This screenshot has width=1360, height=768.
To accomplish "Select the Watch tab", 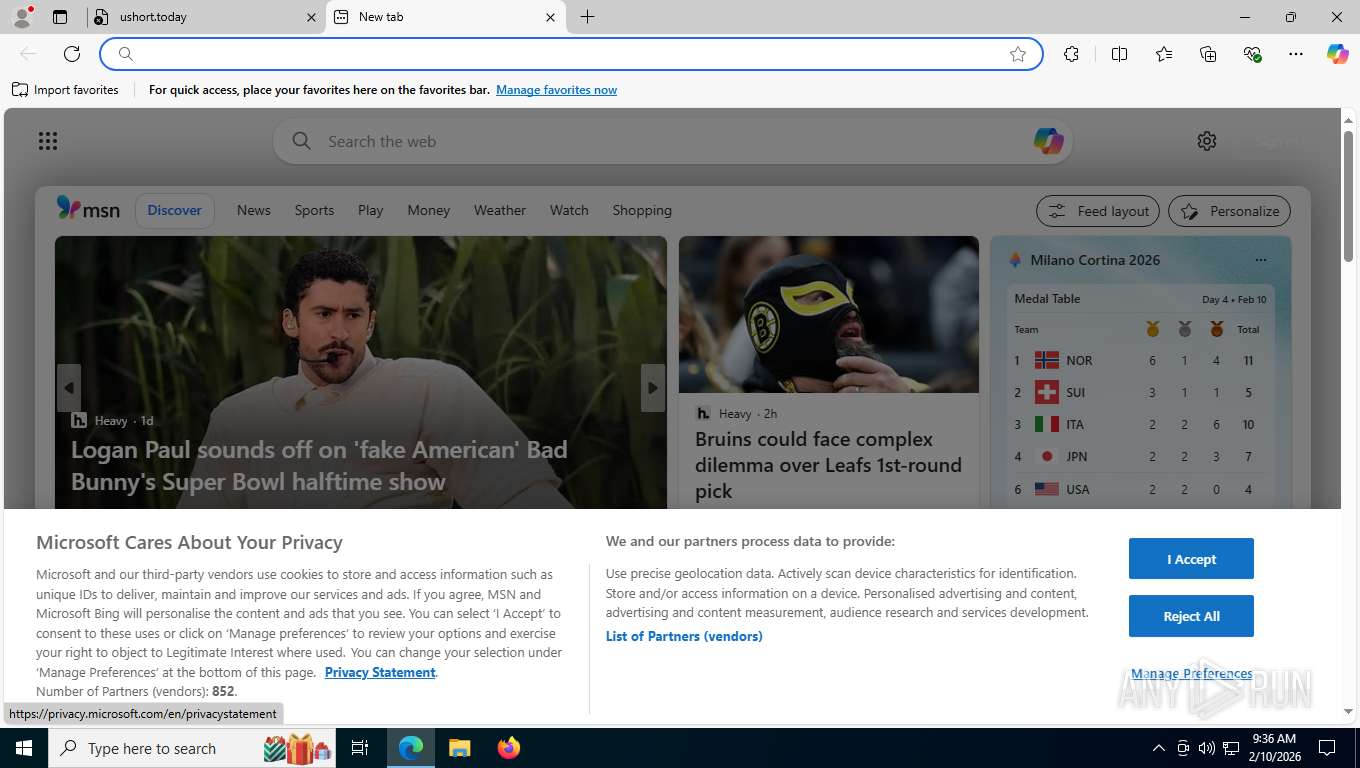I will pyautogui.click(x=569, y=210).
